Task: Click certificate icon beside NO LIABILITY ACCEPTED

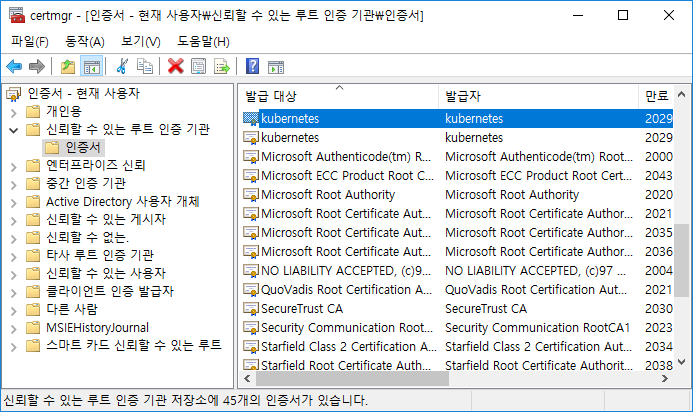Action: pos(251,271)
